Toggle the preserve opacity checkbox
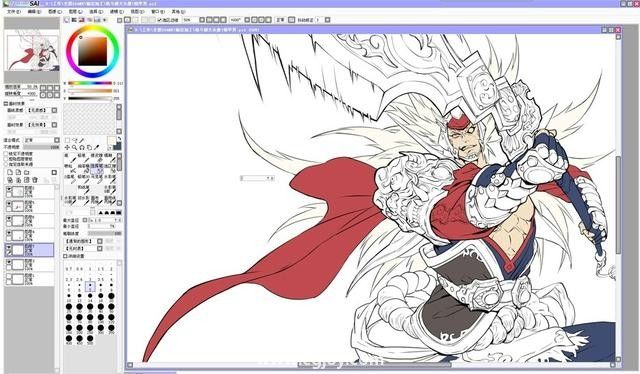Viewport: 640px width, 374px height. (6, 154)
